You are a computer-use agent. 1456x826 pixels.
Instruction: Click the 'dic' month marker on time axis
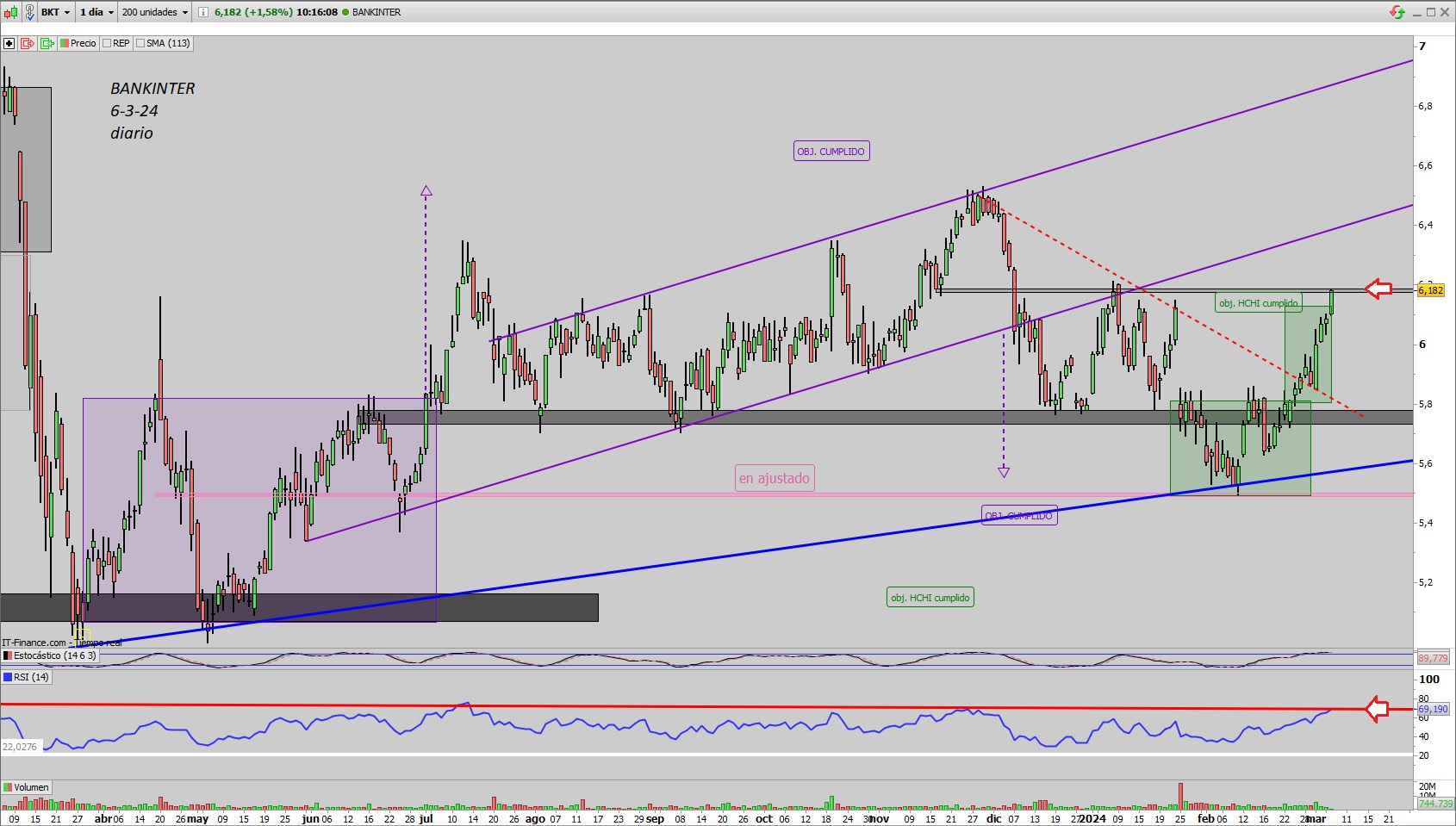pos(993,819)
